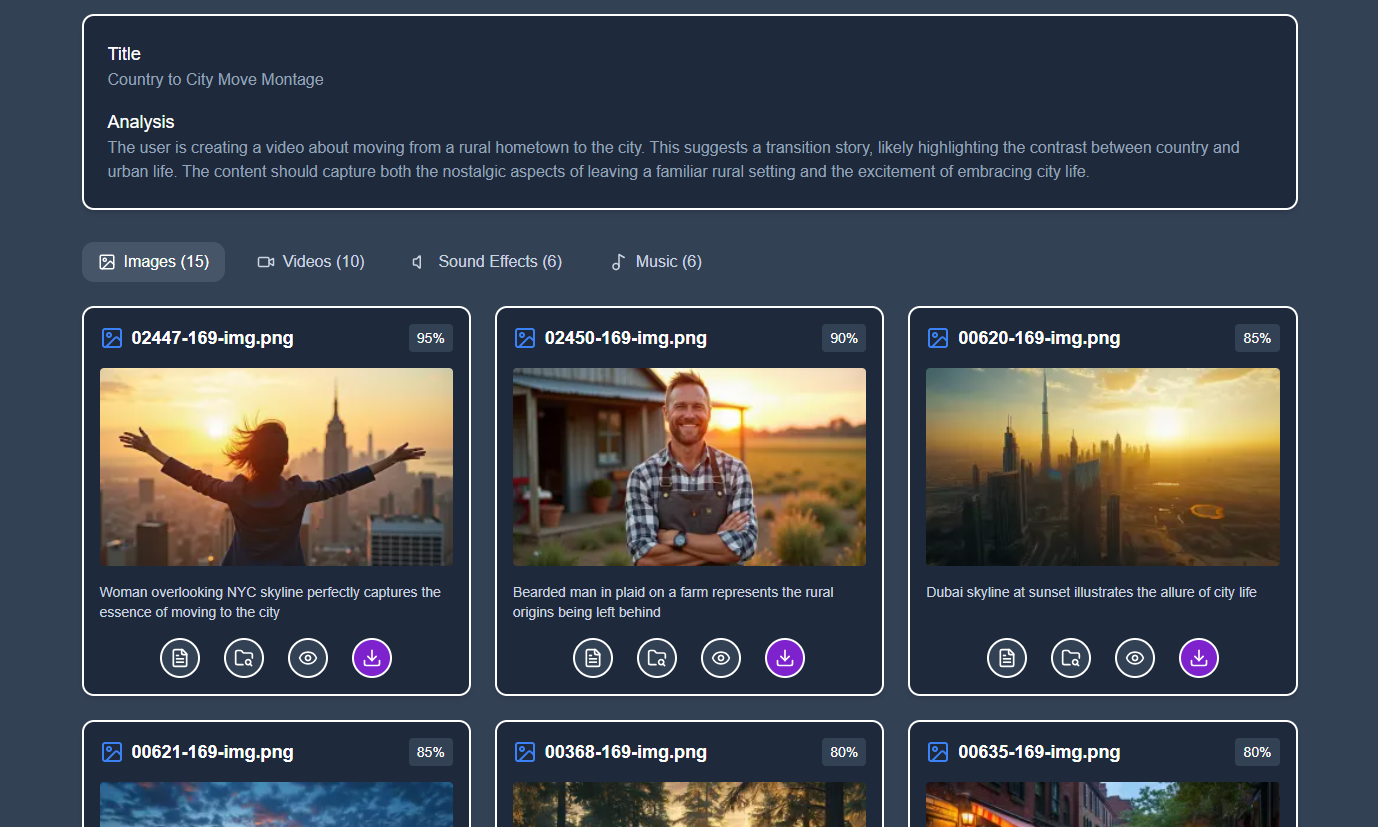The width and height of the screenshot is (1378, 827).
Task: Click image file icon beside 02450-169-img.png
Action: 525,338
